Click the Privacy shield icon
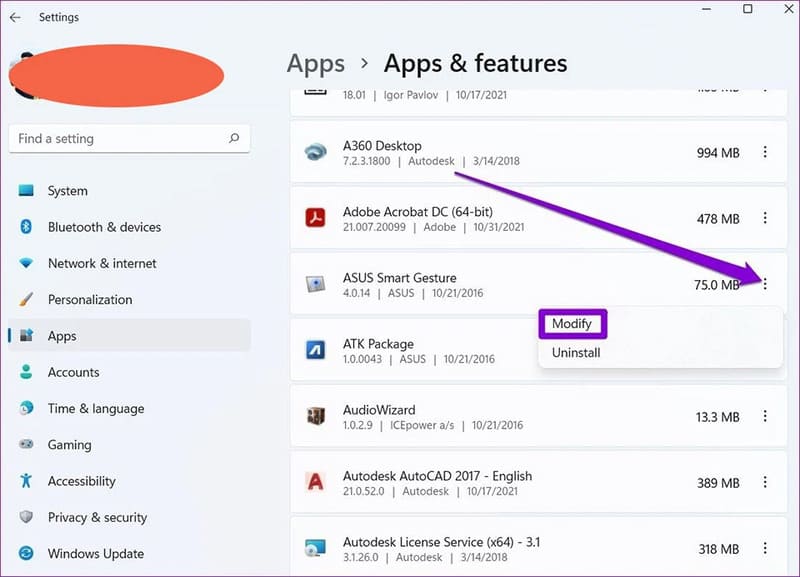Screen dimensions: 800x577 pos(26,517)
